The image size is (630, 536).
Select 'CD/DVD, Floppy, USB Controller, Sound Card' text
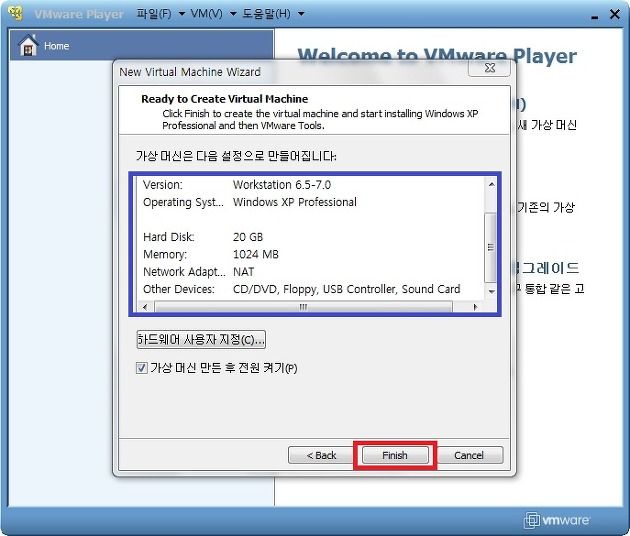pos(346,289)
